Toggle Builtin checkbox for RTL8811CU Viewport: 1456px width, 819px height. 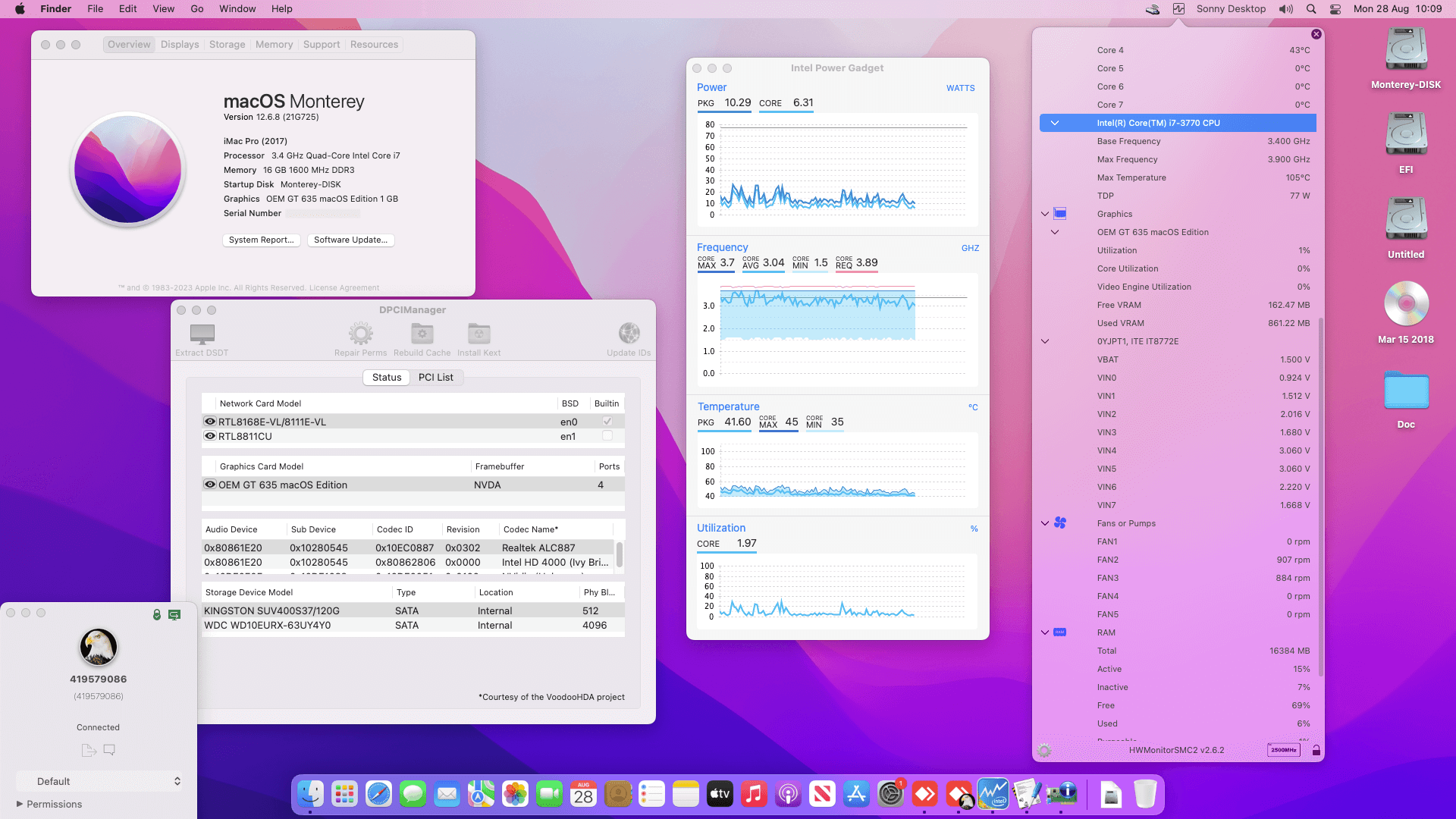[607, 436]
